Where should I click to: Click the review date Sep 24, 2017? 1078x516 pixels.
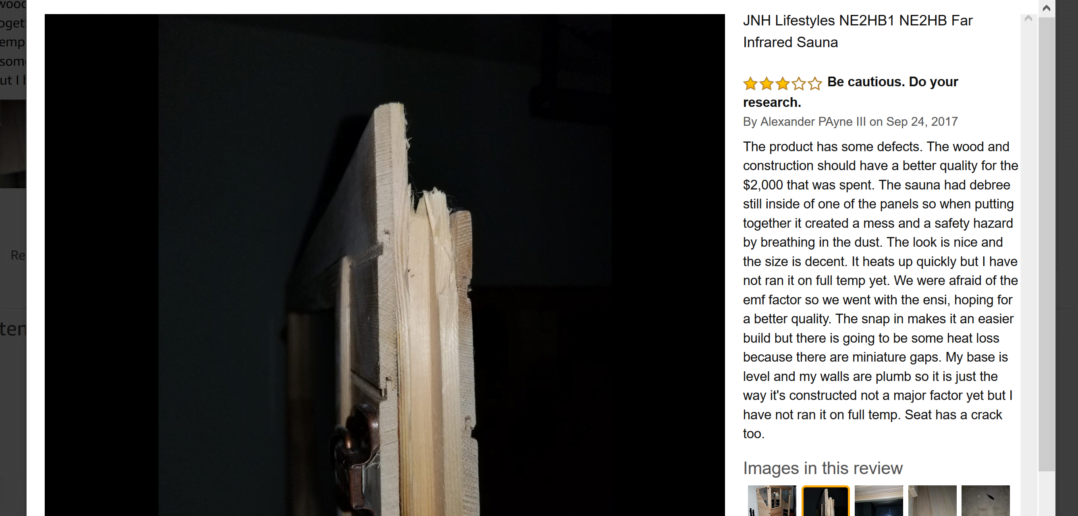pyautogui.click(x=922, y=122)
